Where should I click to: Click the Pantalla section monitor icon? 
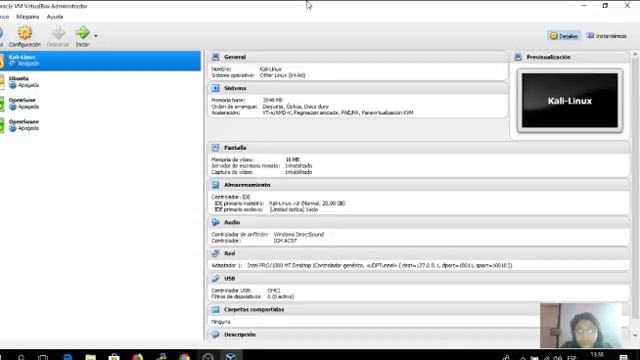tap(216, 148)
